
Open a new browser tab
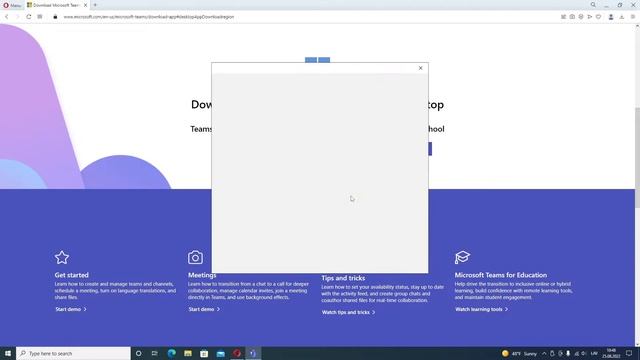(x=95, y=5)
